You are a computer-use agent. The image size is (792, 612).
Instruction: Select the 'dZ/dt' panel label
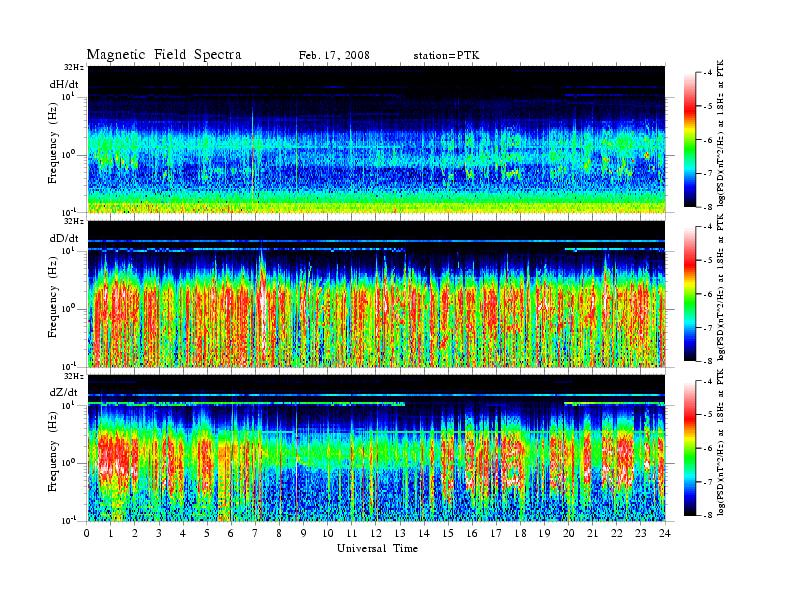pos(64,392)
